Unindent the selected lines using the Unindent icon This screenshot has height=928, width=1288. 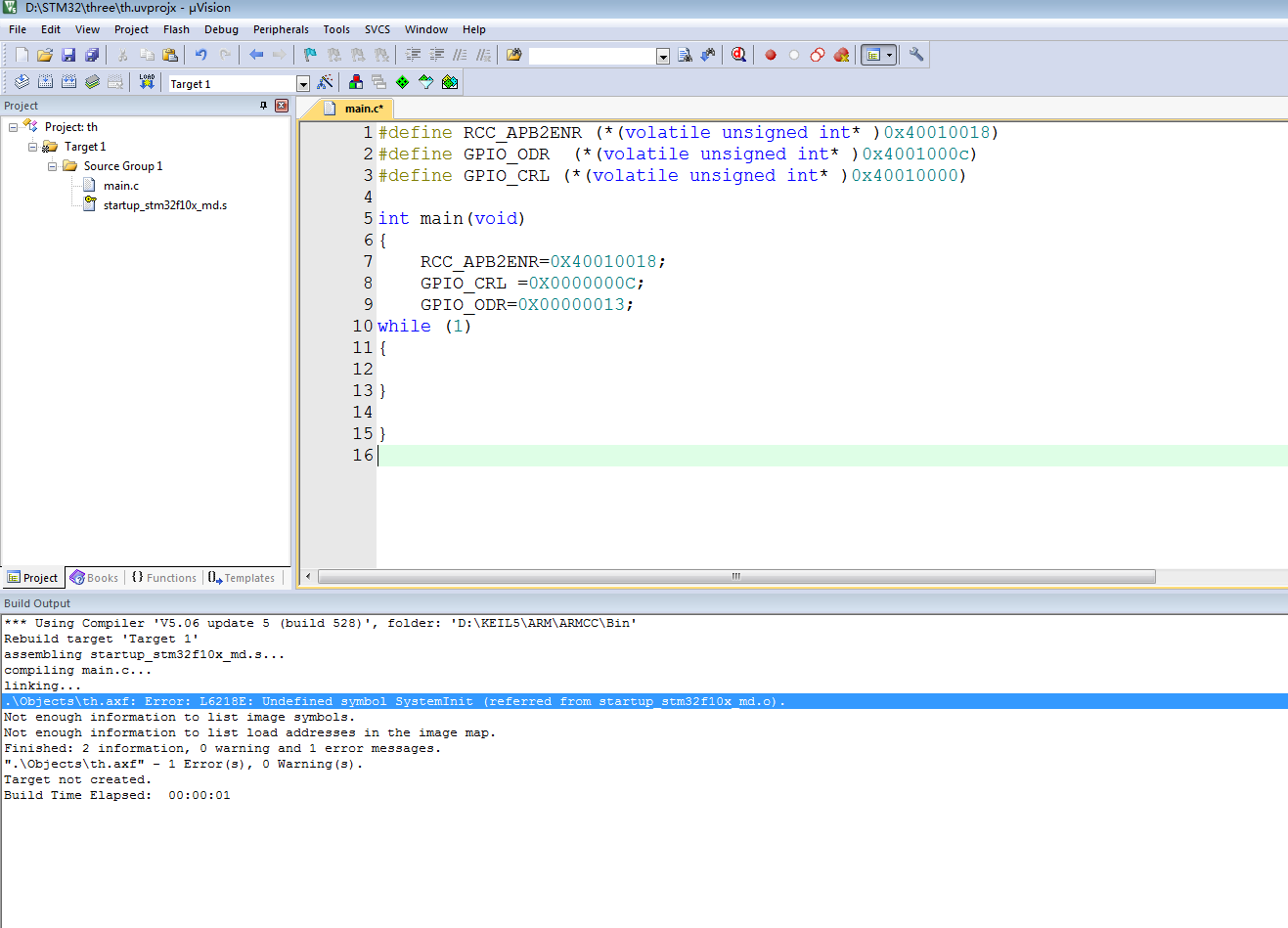click(437, 55)
